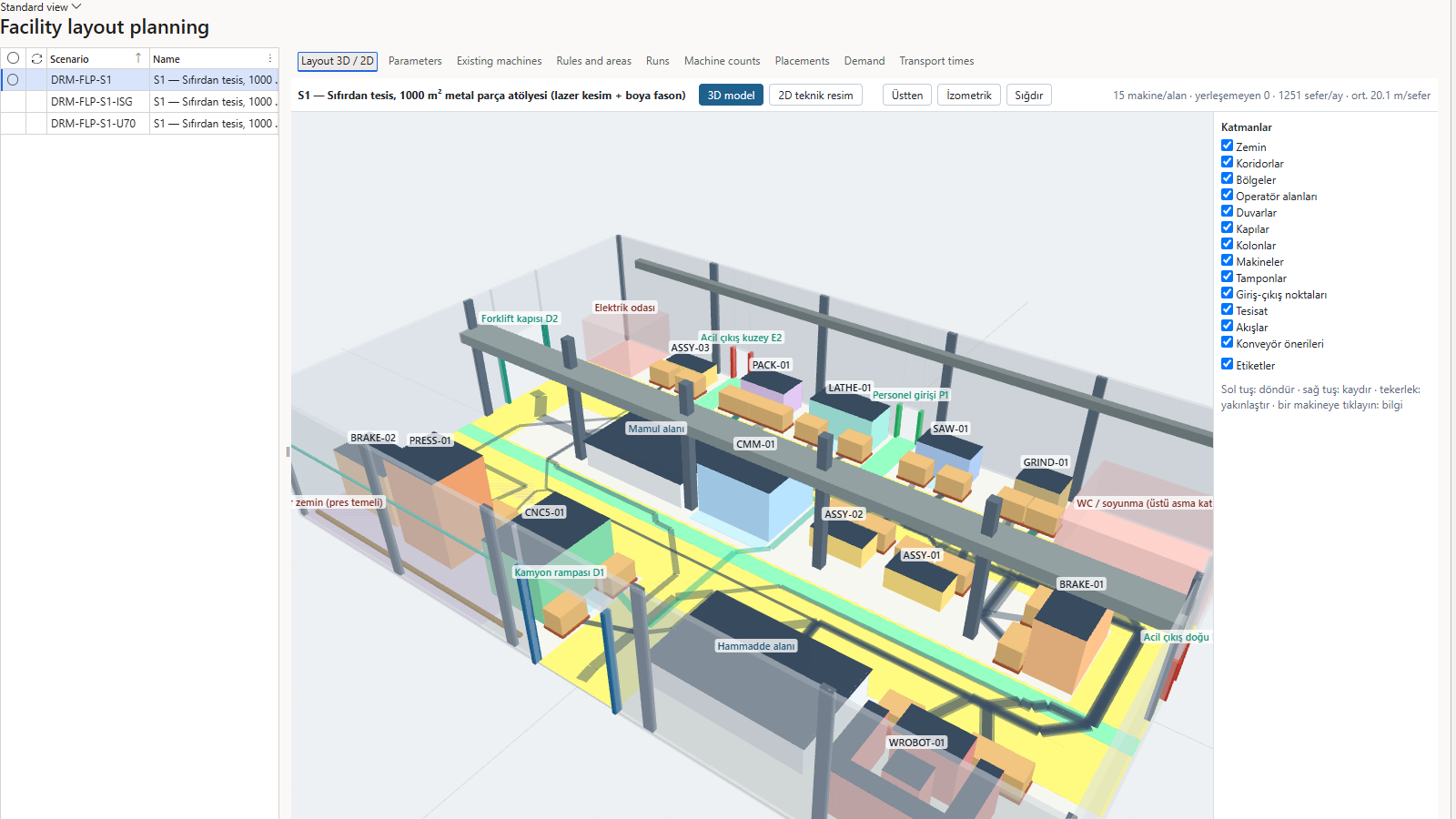Image resolution: width=1456 pixels, height=819 pixels.
Task: Click the 3D model button
Action: (x=731, y=95)
